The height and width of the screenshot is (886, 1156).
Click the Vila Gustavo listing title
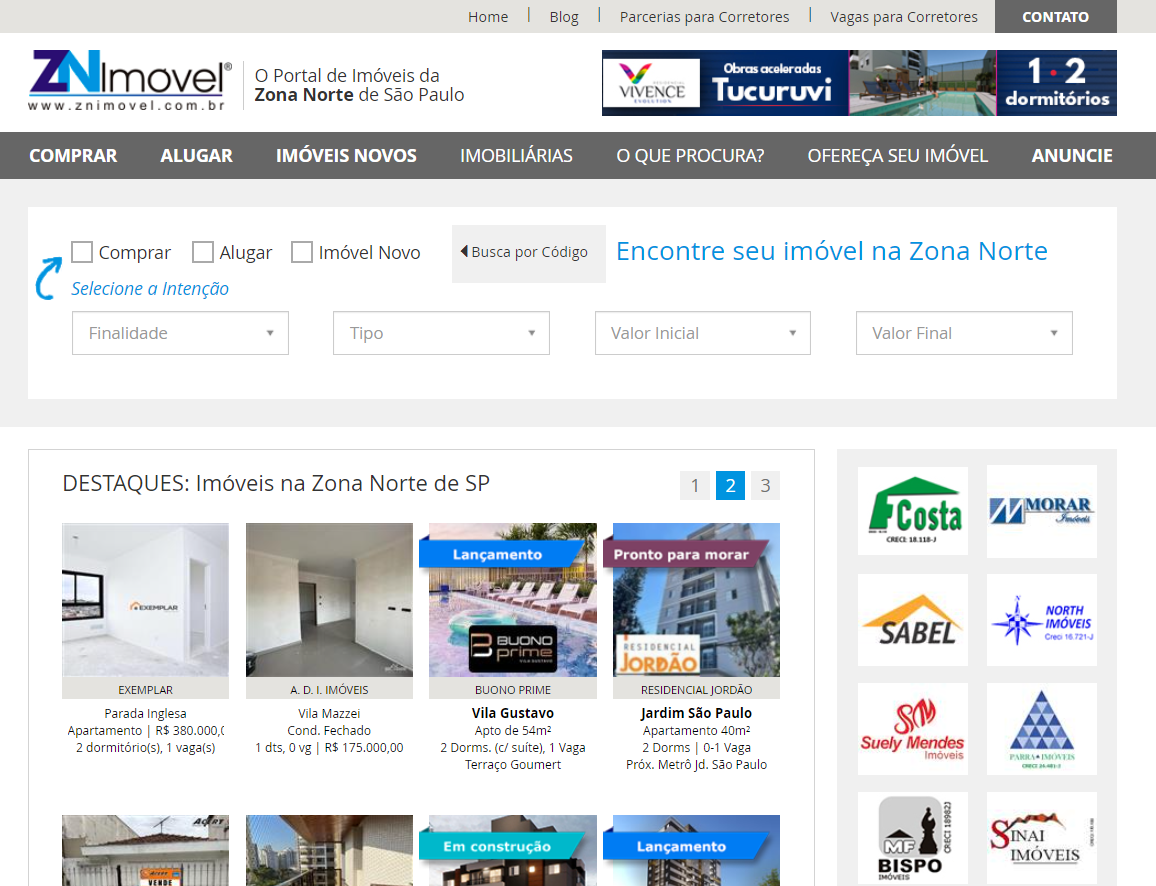tap(513, 713)
